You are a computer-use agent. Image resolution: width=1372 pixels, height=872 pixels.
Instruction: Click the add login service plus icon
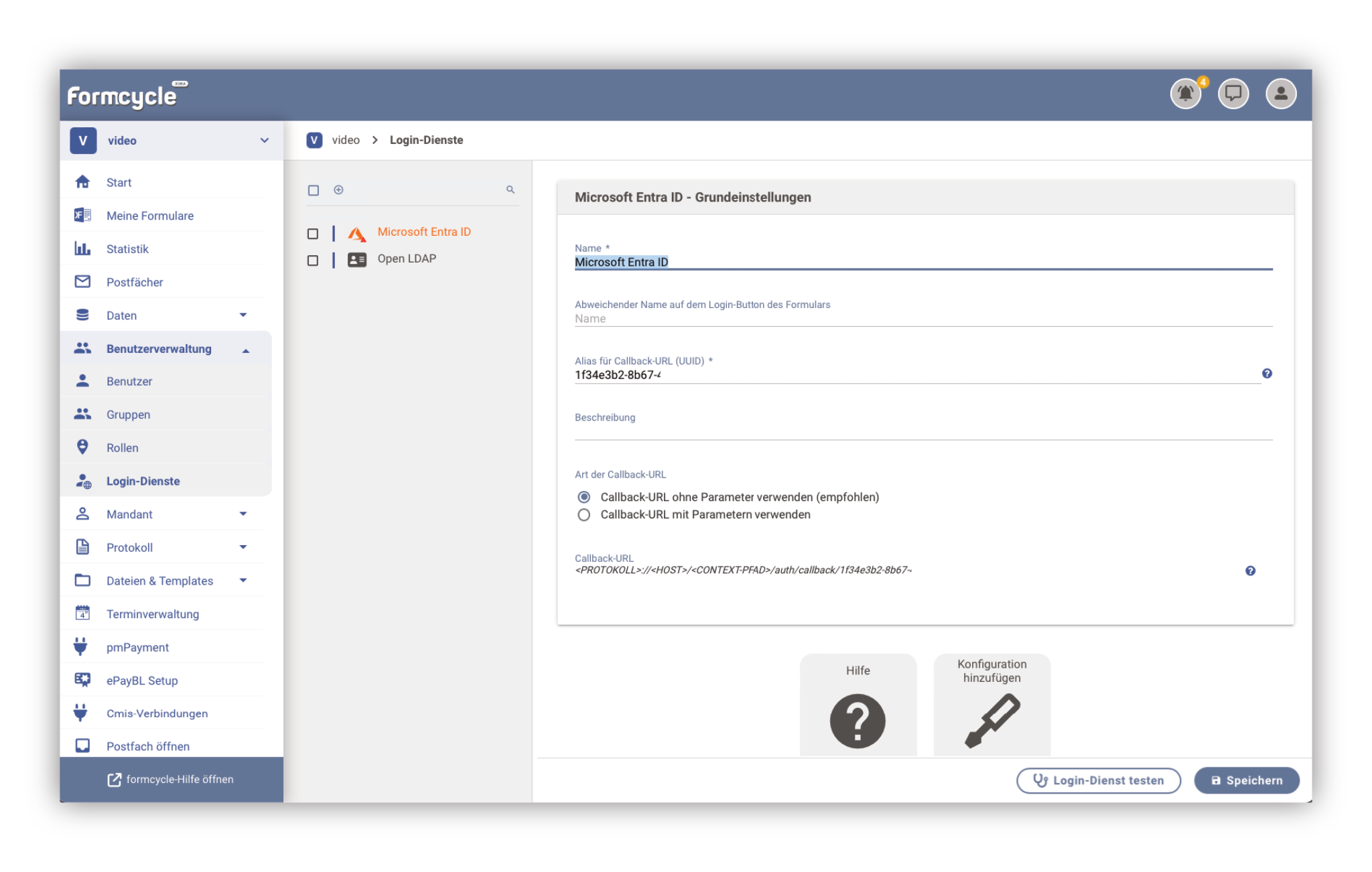pos(338,190)
